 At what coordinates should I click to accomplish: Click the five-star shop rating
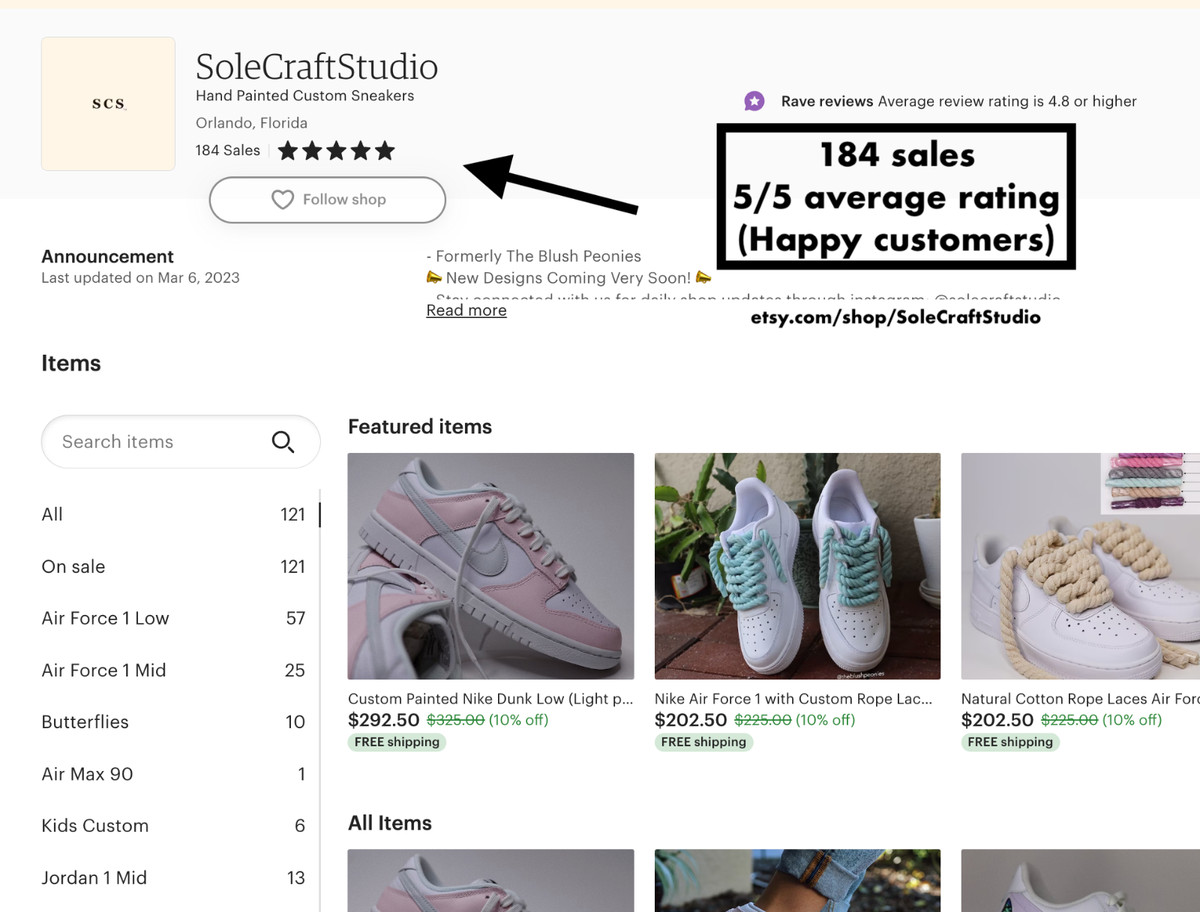coord(336,151)
